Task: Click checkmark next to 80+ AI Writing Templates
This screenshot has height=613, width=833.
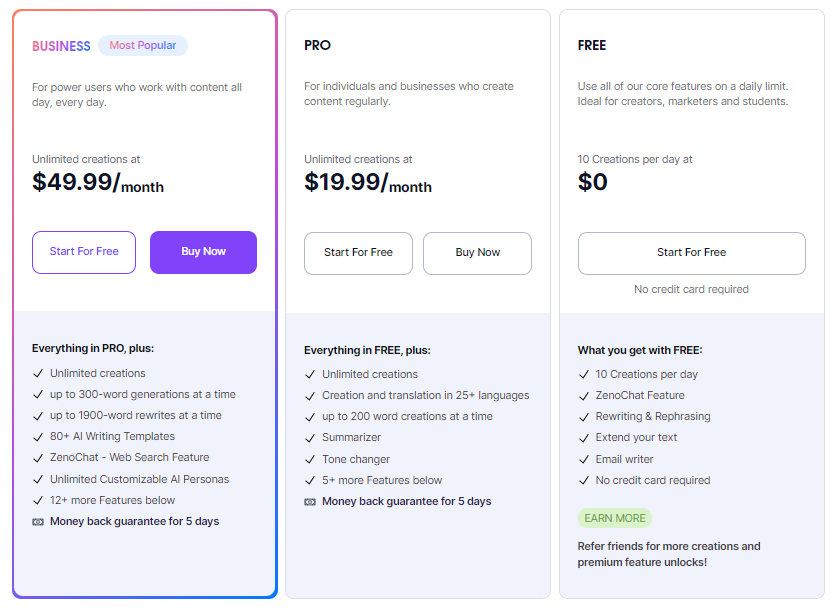Action: pyautogui.click(x=38, y=437)
